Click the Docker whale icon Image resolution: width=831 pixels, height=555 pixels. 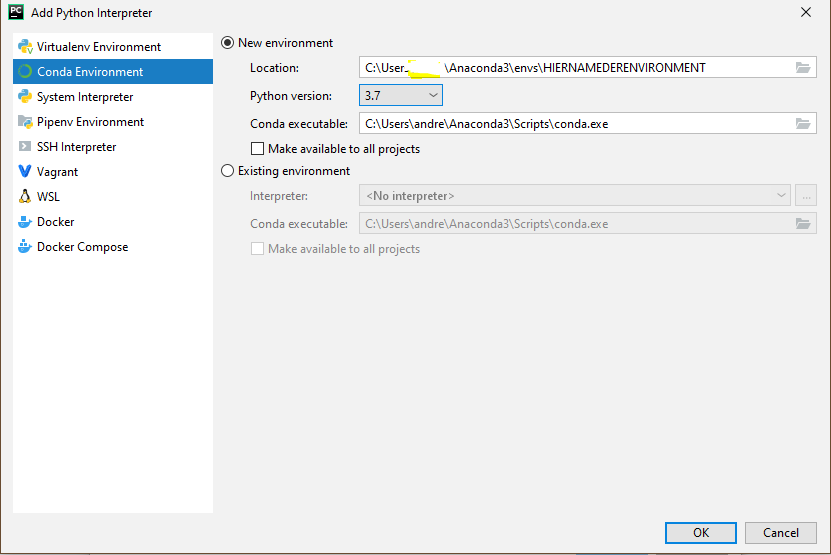25,222
